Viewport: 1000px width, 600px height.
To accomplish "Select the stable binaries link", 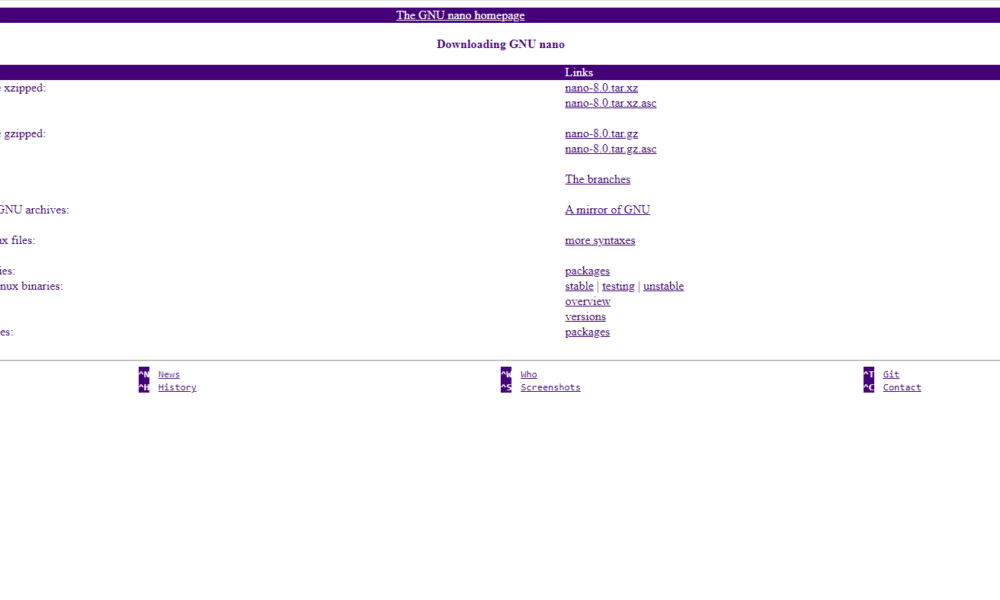I will tap(579, 286).
